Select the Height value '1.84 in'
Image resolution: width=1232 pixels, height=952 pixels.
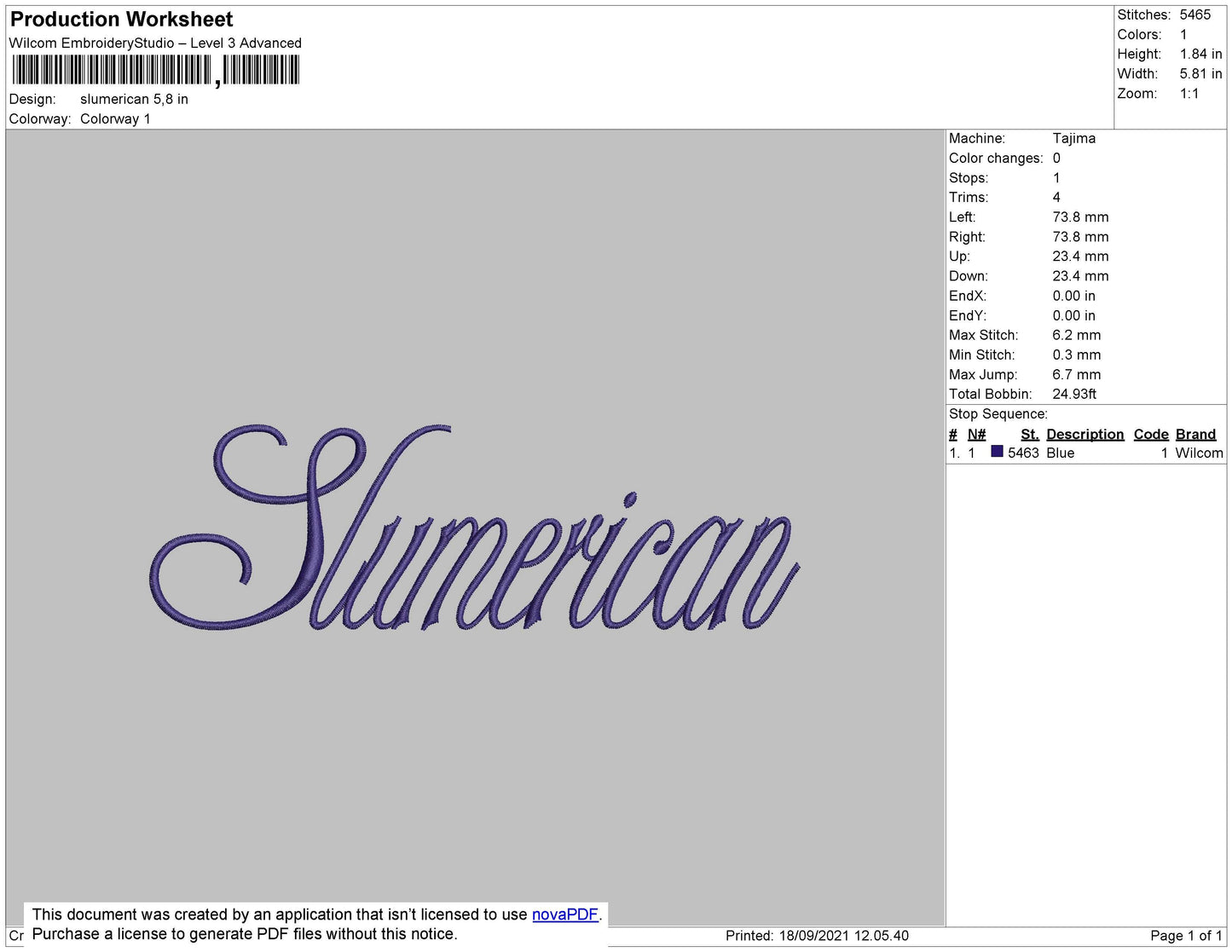tap(1200, 55)
